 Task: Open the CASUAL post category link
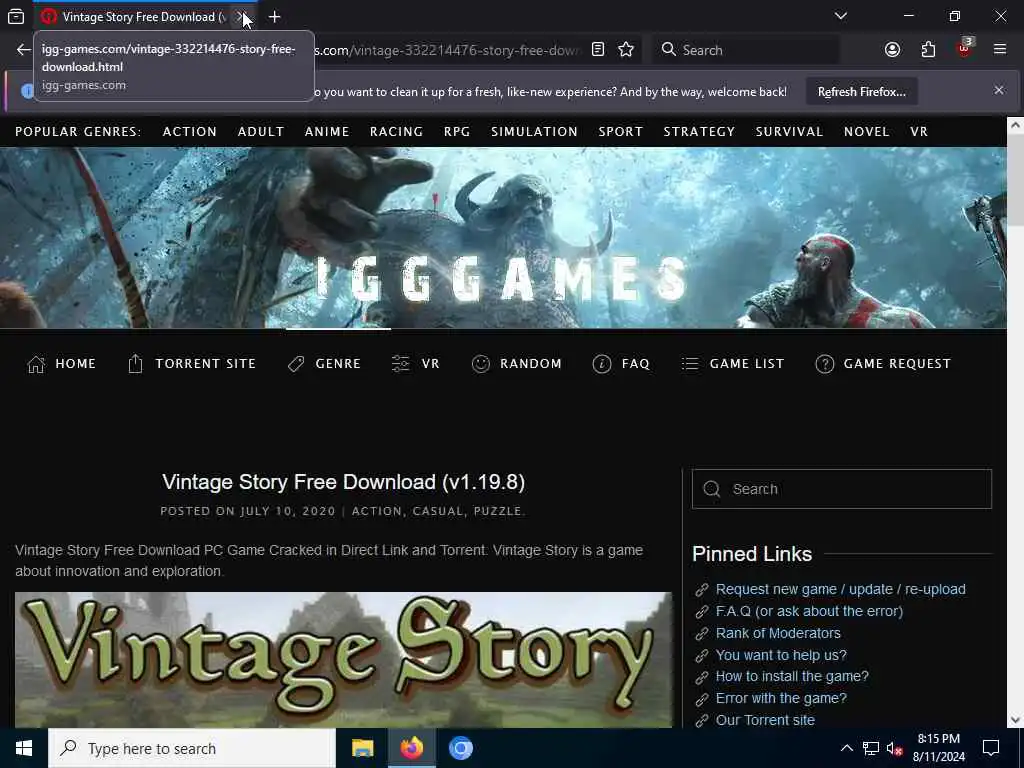point(438,511)
